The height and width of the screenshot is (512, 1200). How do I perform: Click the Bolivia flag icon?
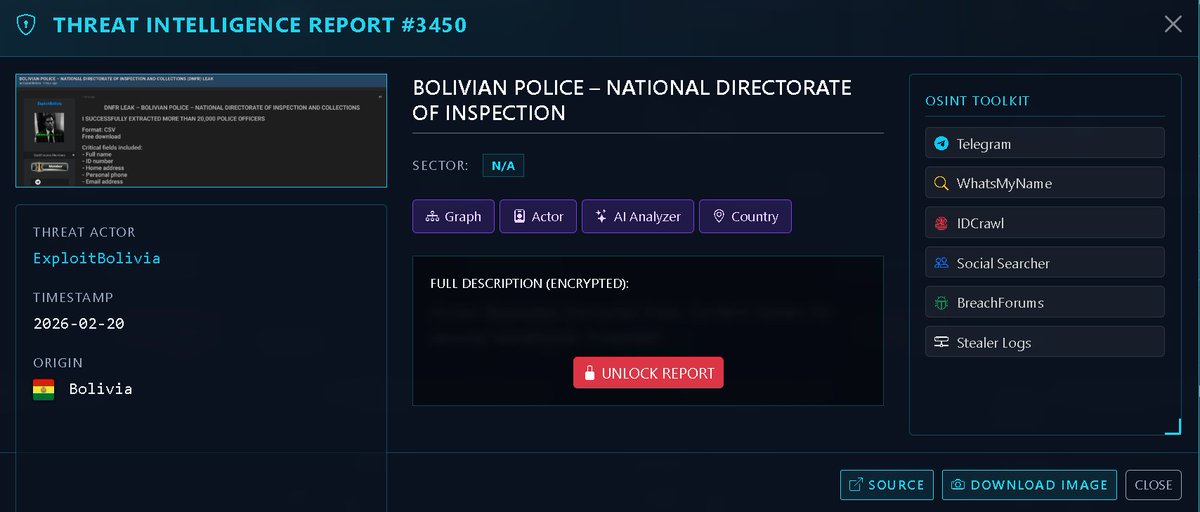(43, 389)
